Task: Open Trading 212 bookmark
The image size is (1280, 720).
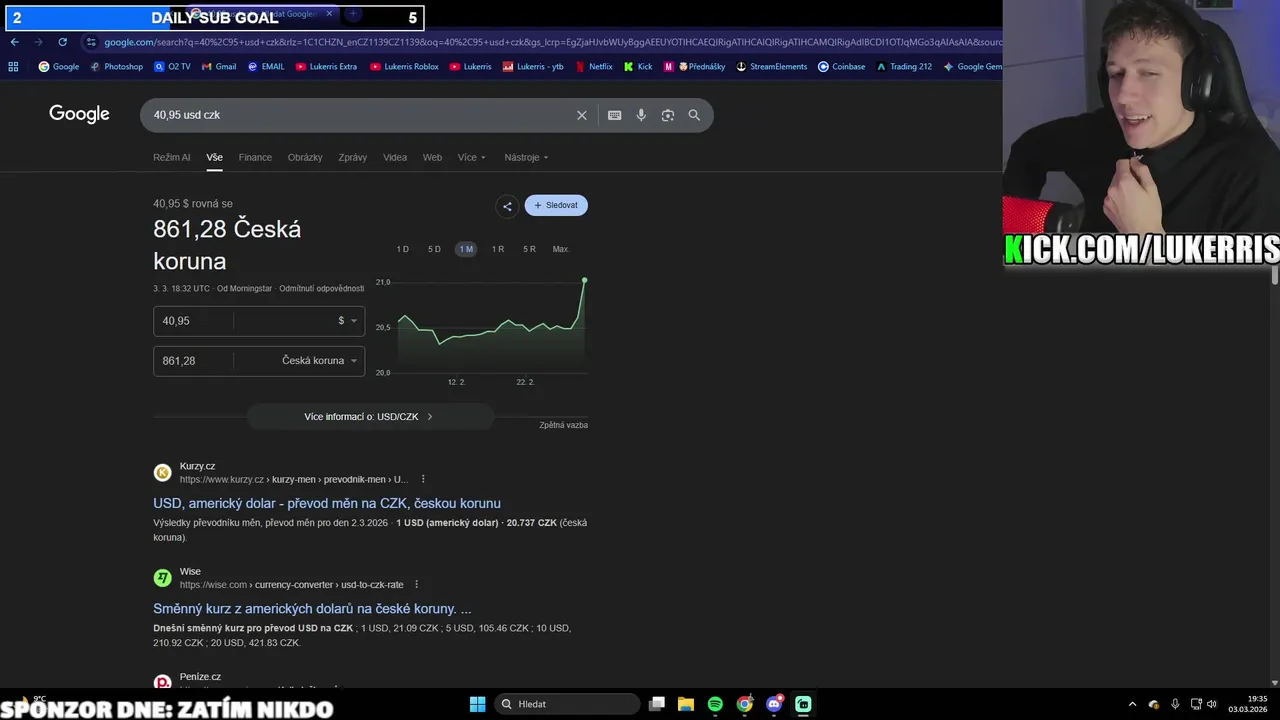Action: click(904, 67)
